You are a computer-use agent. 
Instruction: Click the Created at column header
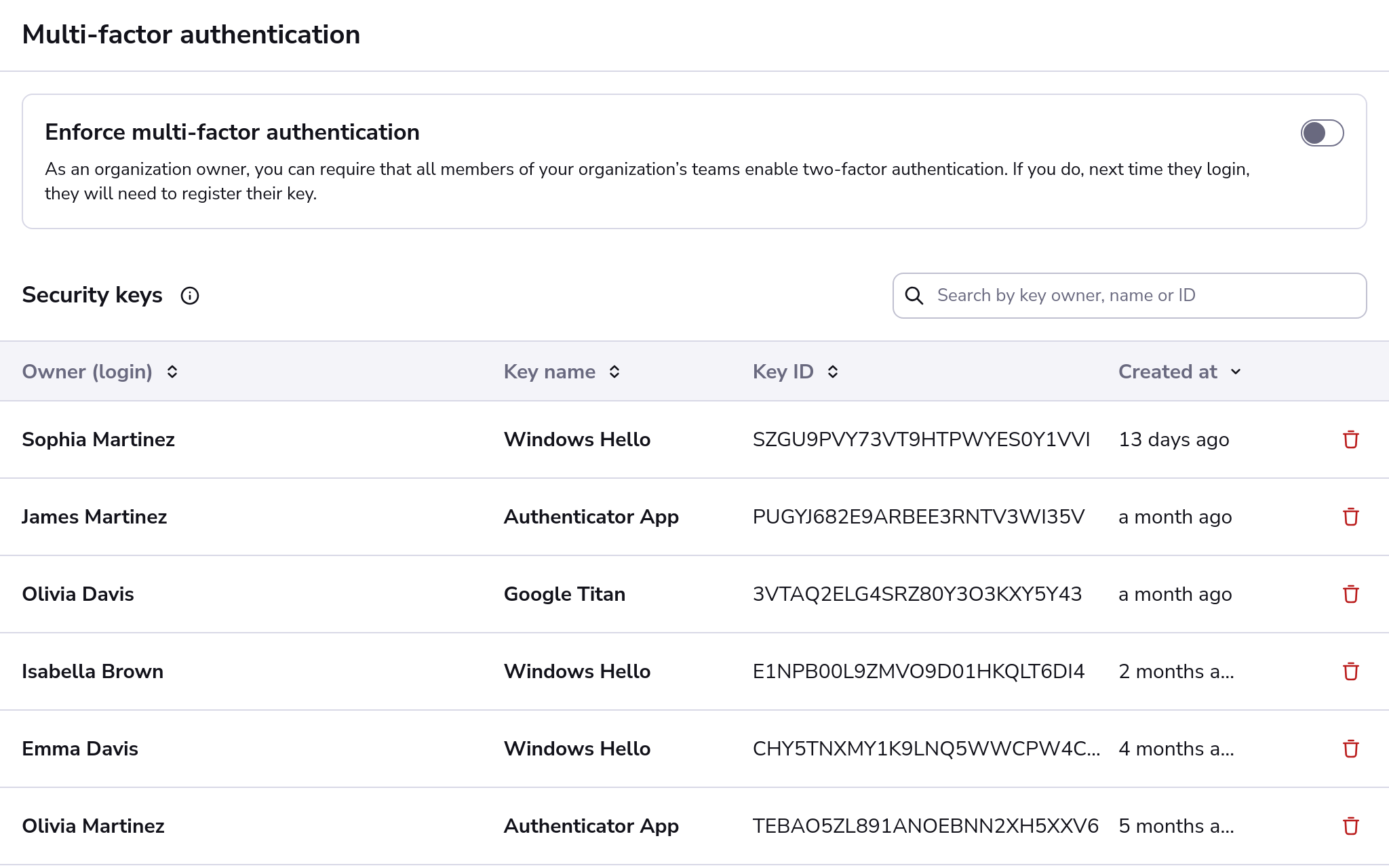coord(1167,372)
